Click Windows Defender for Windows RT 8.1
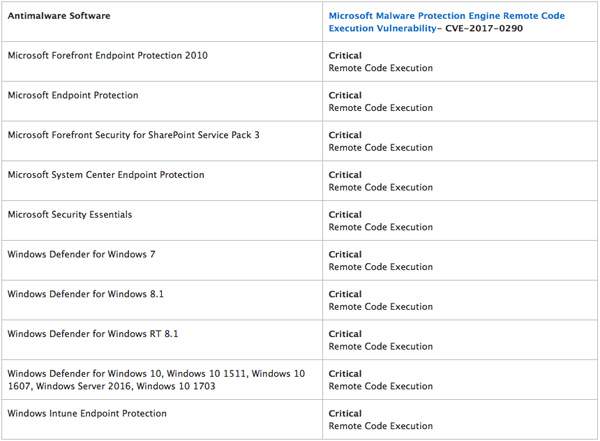Viewport: 600px width, 441px height. [93, 334]
